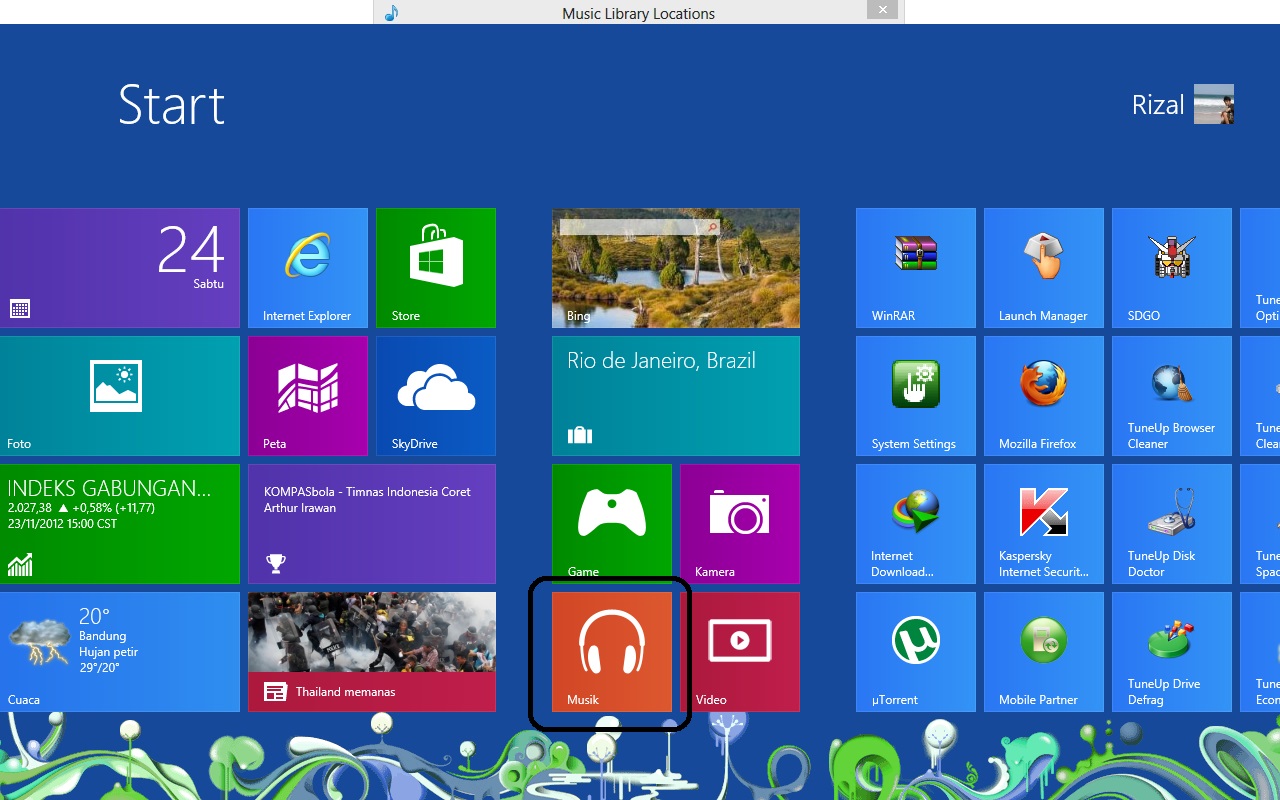This screenshot has width=1280, height=800.
Task: View the Rio de Janeiro travel tile
Action: 675,395
